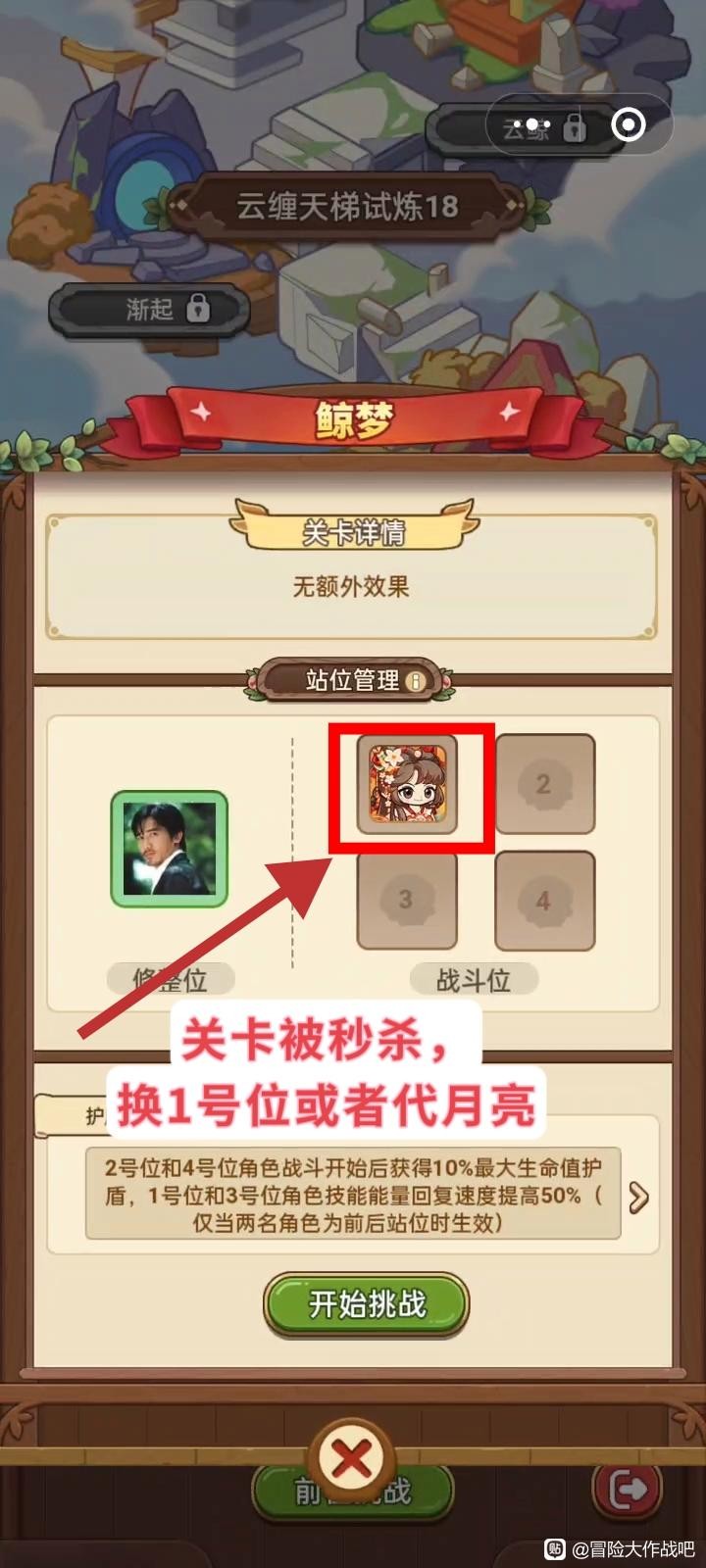Expand next formation effect with right chevron
This screenshot has height=1568, width=706.
[638, 1197]
